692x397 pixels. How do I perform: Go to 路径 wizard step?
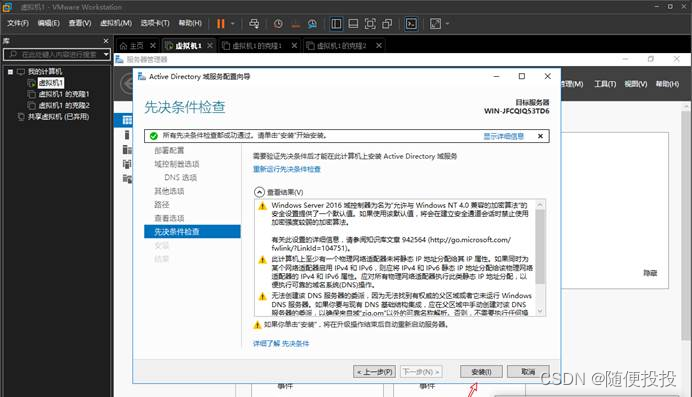pos(162,205)
